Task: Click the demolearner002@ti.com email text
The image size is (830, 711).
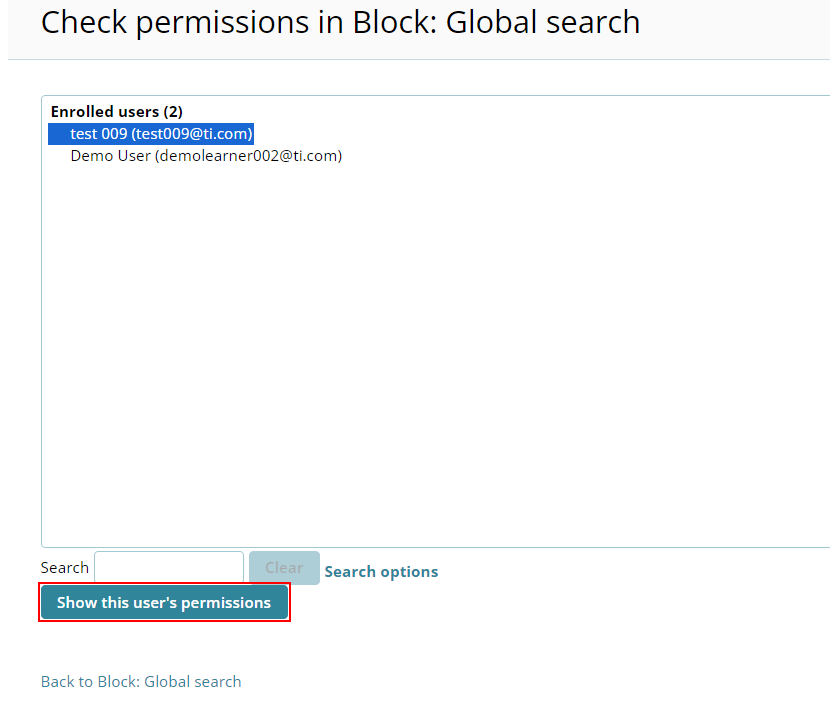Action: coord(249,156)
